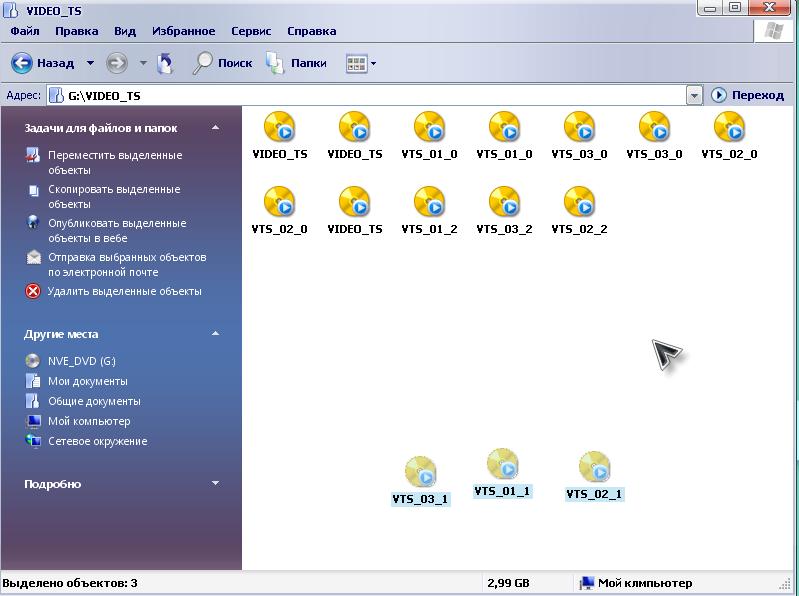799x596 pixels.
Task: Open the Сервис menu
Action: (251, 31)
